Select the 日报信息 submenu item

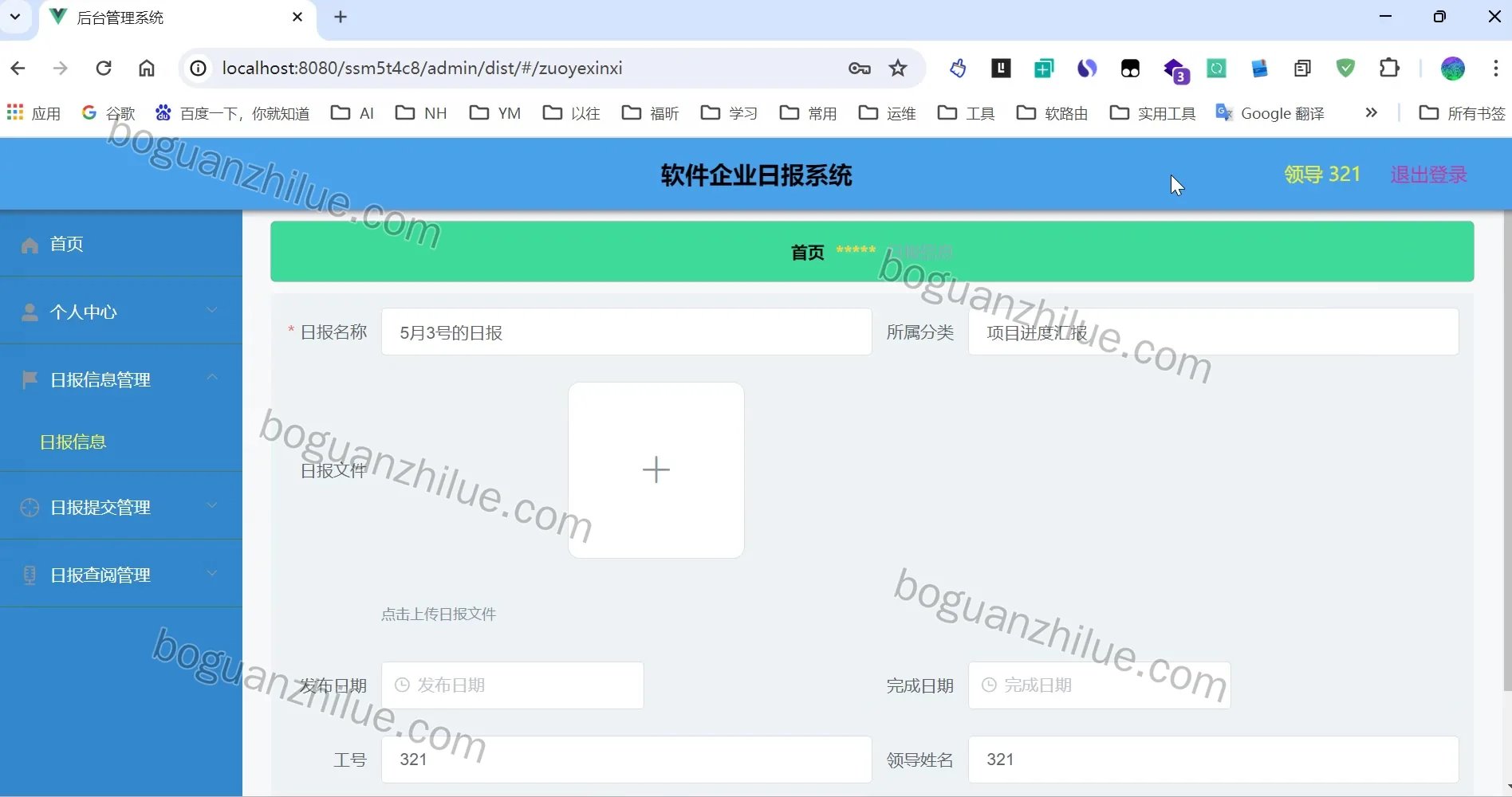[73, 442]
